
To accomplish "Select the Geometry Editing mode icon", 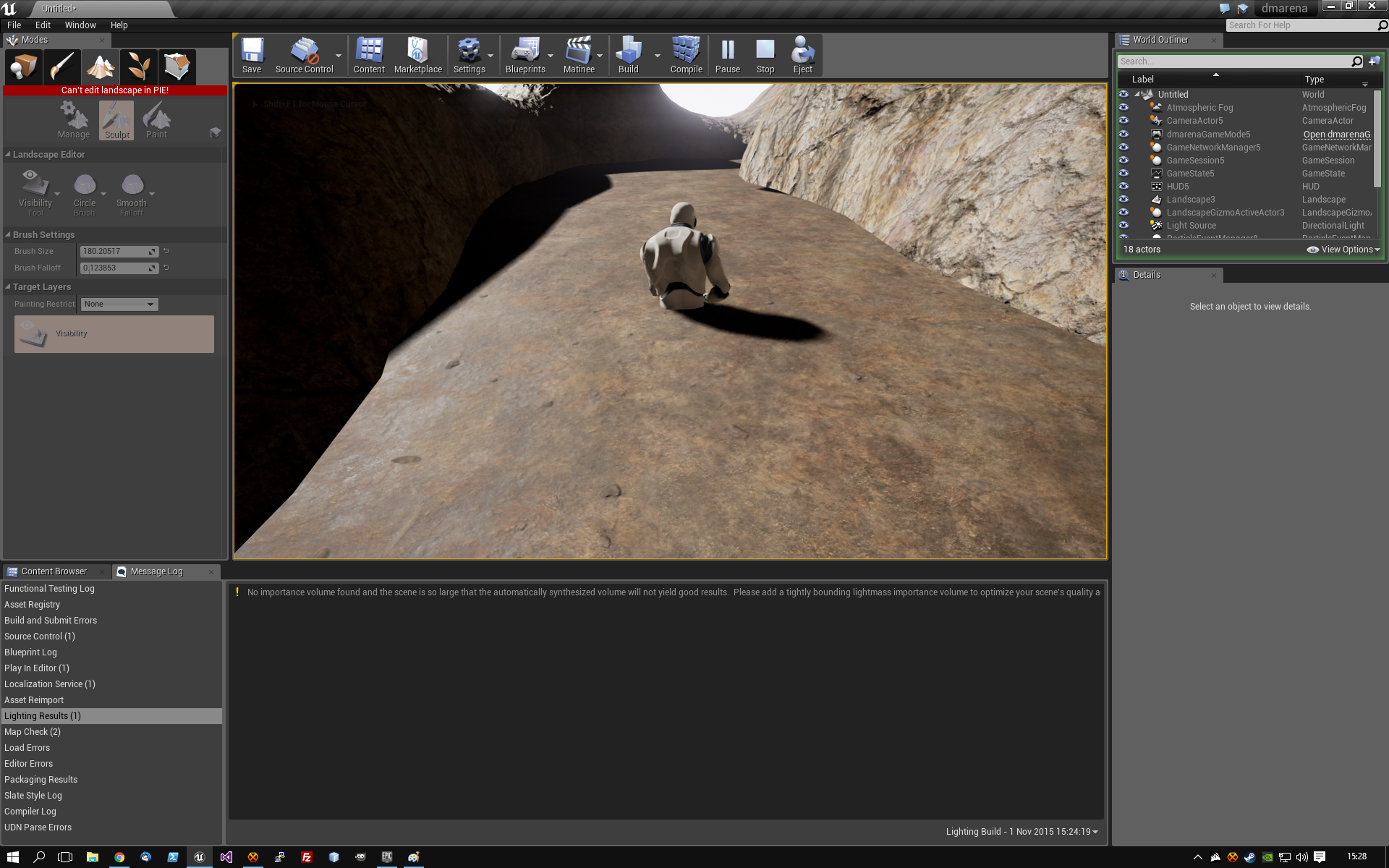I will [177, 67].
